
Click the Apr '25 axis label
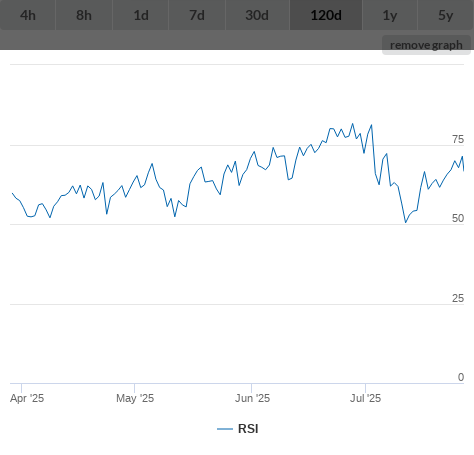coord(27,398)
